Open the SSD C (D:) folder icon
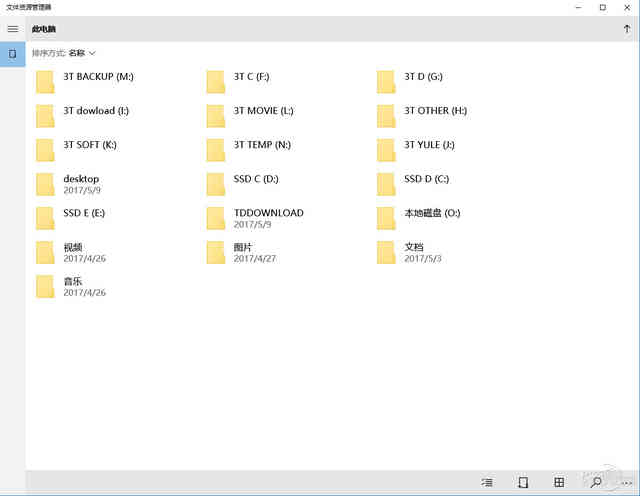 (x=216, y=184)
